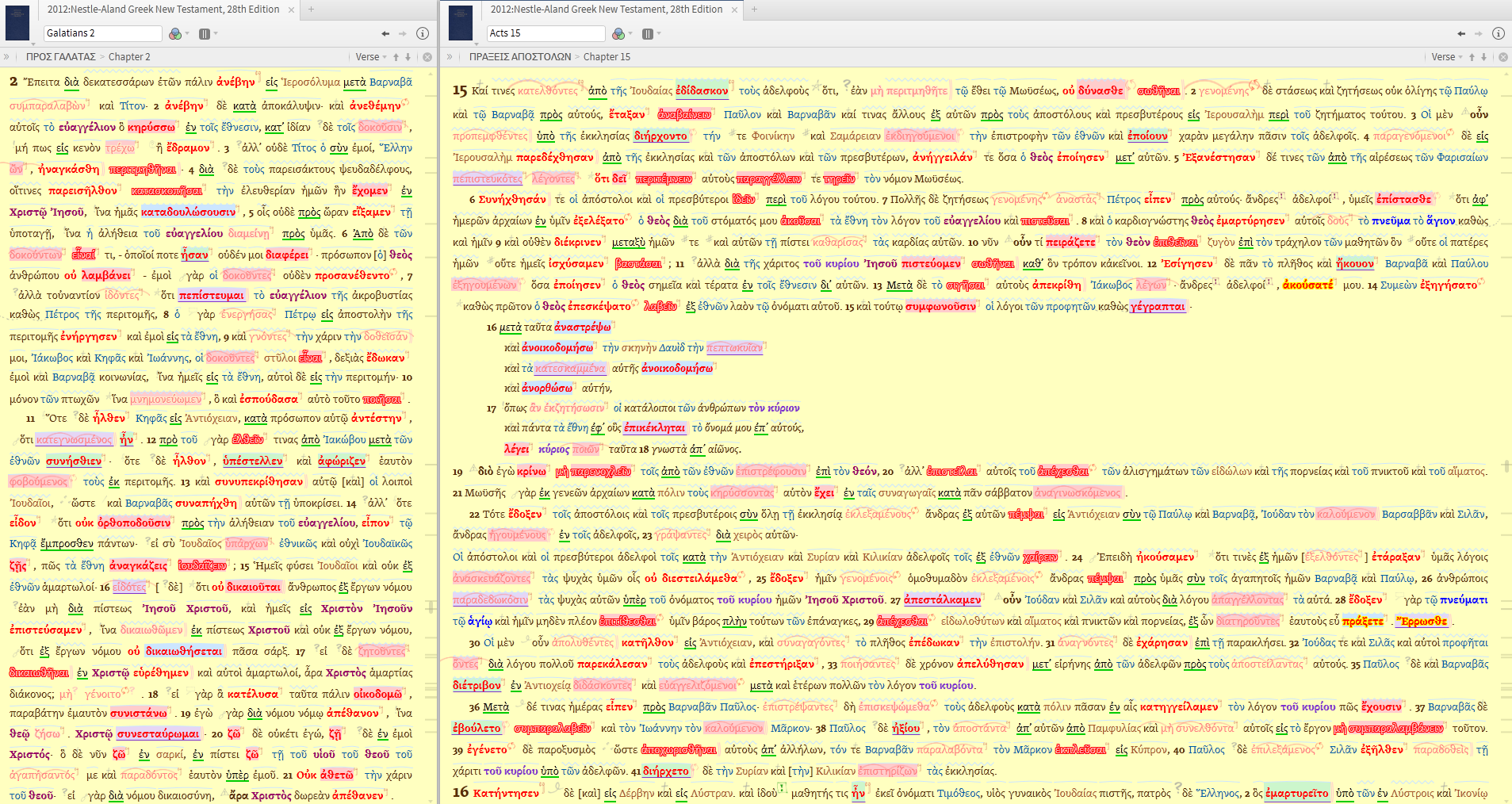Click the word ἀναστρέψω in Acts 15:16
The width and height of the screenshot is (1512, 804).
click(583, 327)
